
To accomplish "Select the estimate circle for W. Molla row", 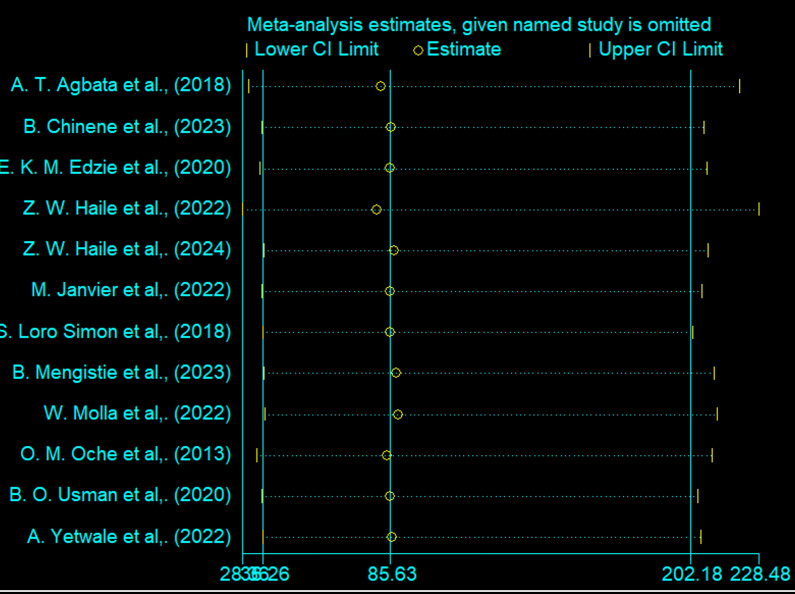I will [398, 414].
